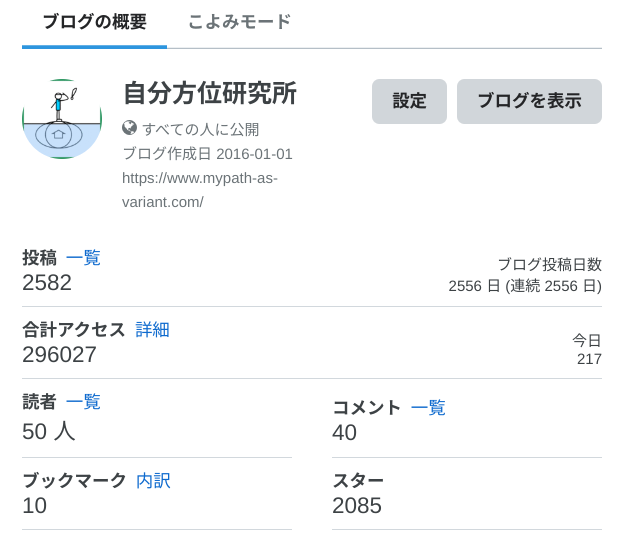Image resolution: width=635 pixels, height=547 pixels.
Task: Click the star count 2085
Action: click(357, 506)
